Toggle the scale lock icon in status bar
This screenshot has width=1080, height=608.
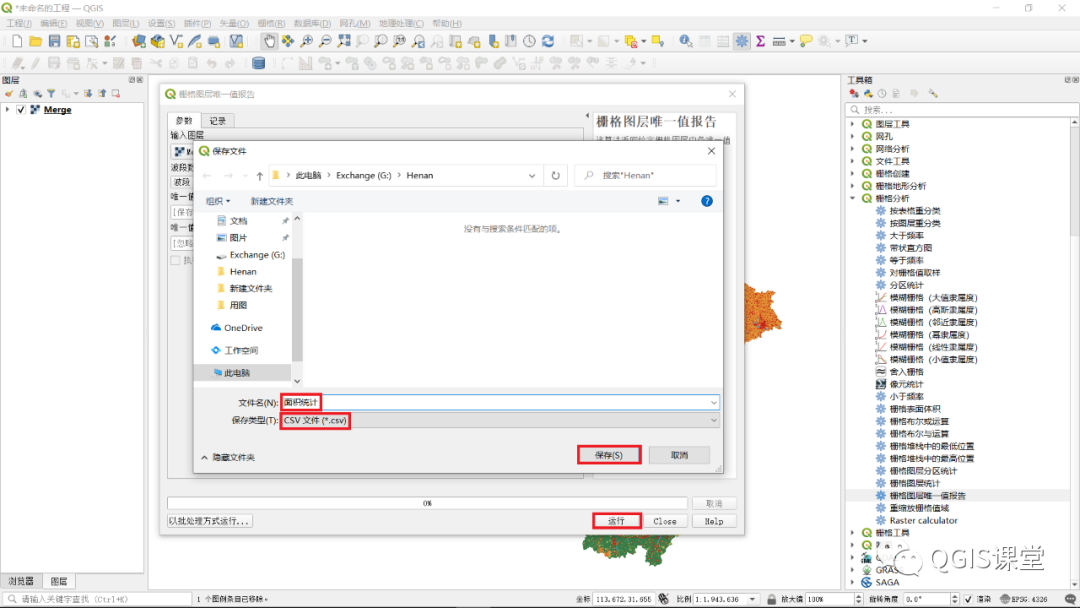point(771,599)
